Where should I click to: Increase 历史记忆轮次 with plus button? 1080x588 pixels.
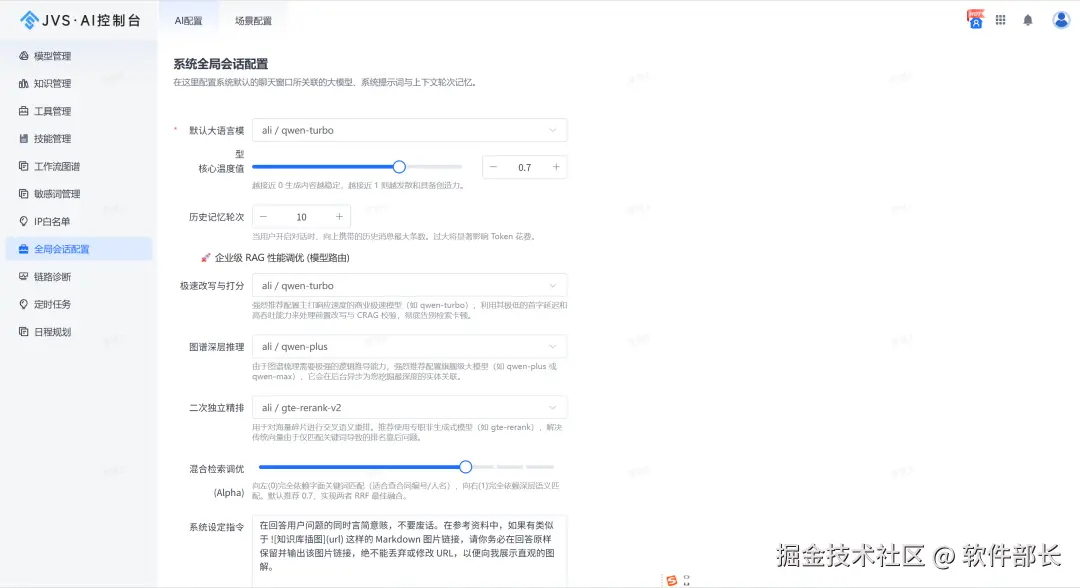[339, 217]
